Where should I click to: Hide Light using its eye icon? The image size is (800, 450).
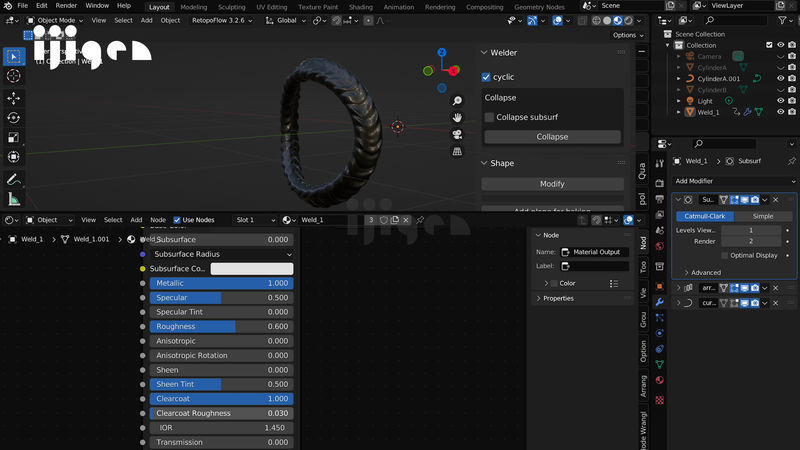click(780, 101)
